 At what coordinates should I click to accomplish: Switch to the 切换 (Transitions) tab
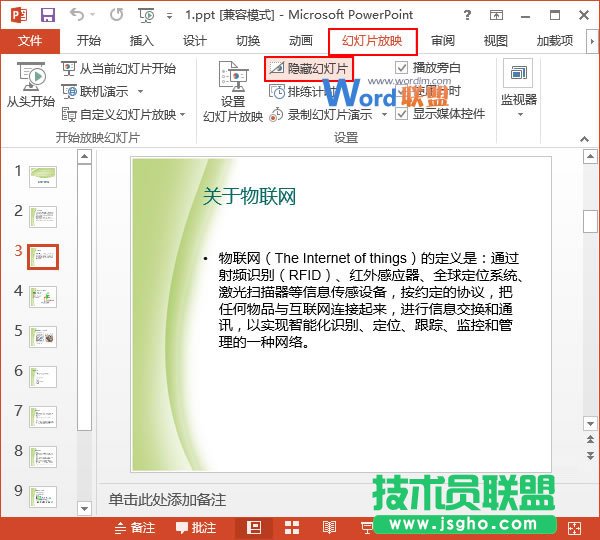pos(248,41)
